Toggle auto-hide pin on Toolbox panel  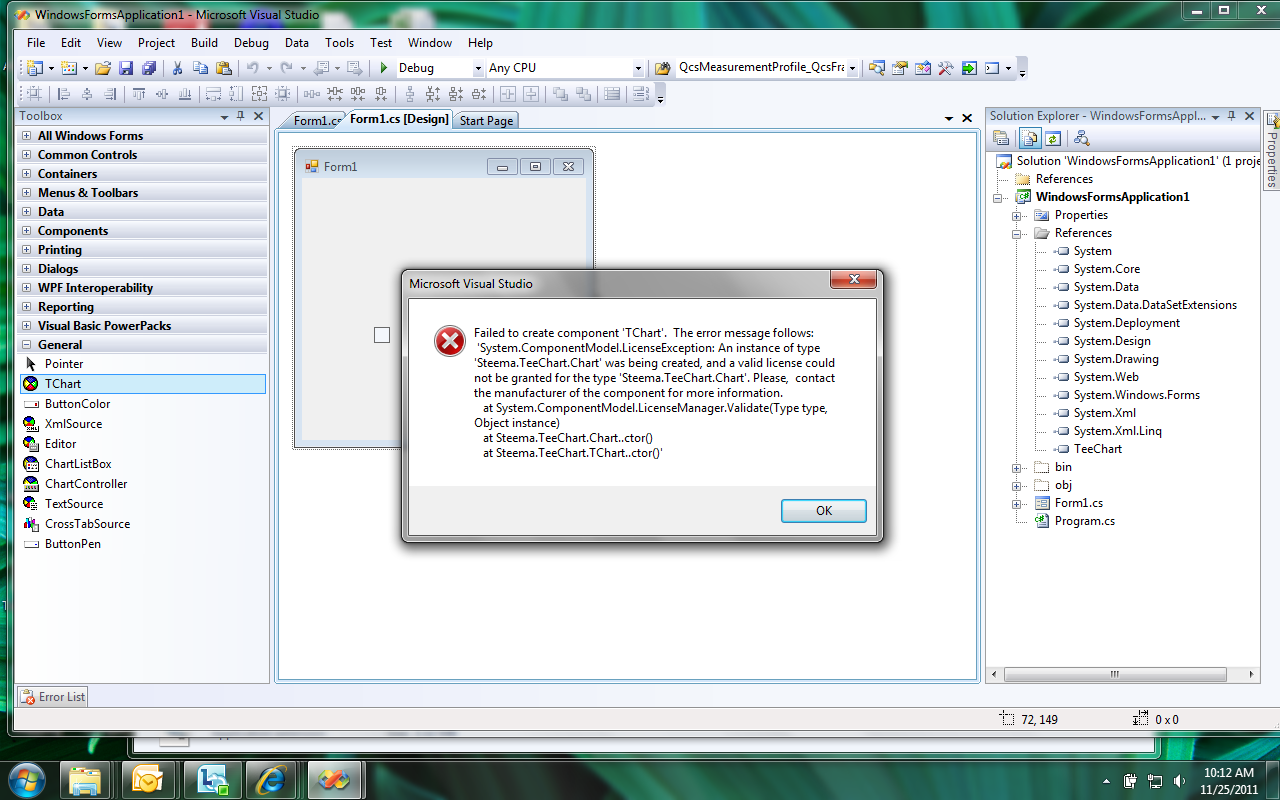pyautogui.click(x=240, y=116)
